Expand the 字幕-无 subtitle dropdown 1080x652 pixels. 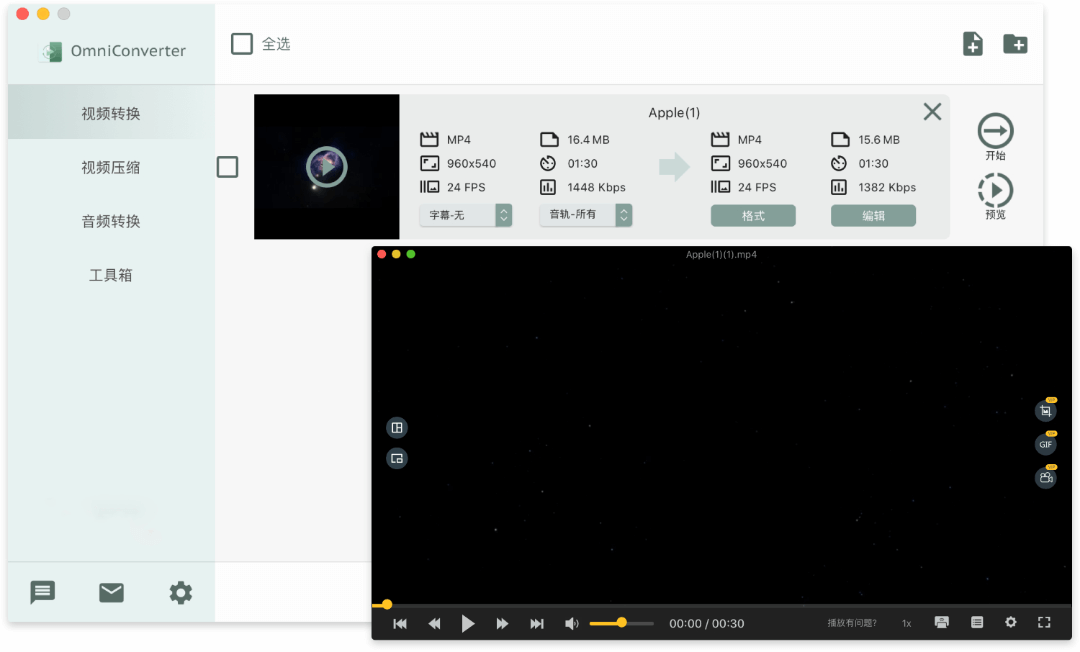(x=466, y=215)
